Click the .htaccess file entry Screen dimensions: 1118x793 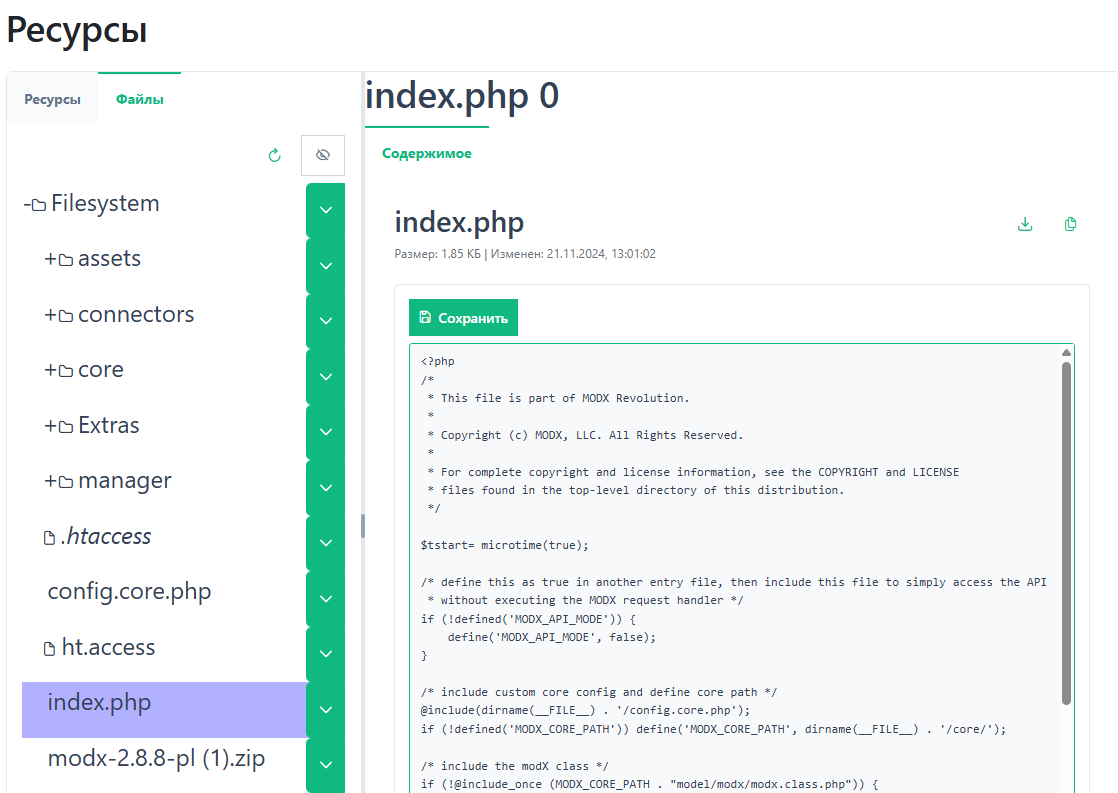(105, 537)
